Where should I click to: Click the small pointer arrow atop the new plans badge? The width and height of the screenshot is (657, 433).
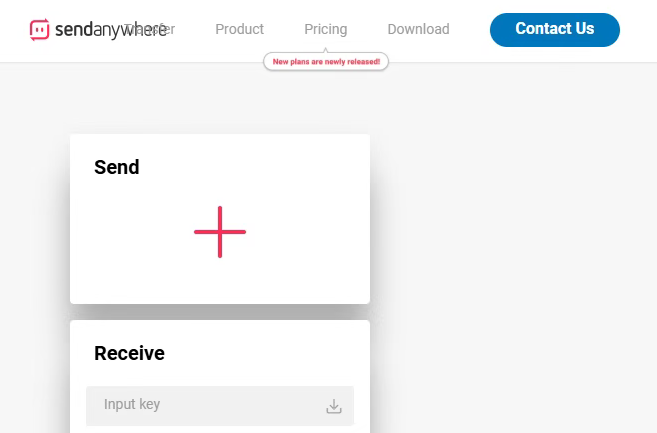click(x=326, y=51)
